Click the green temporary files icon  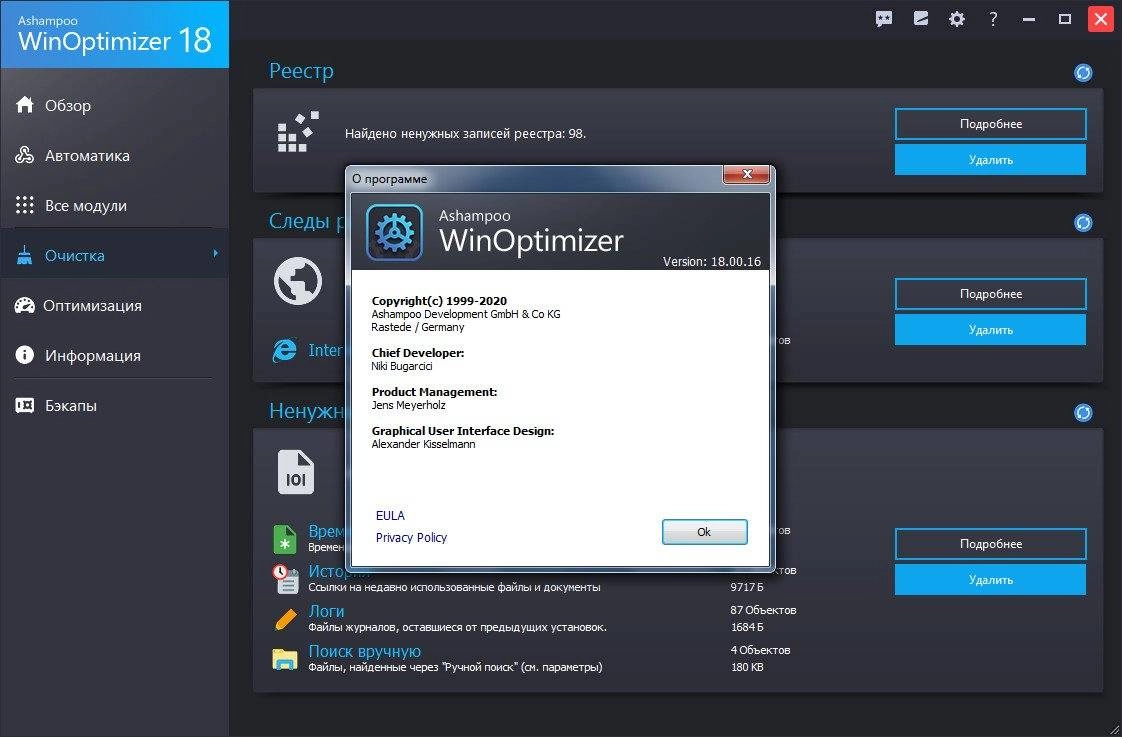(x=285, y=539)
